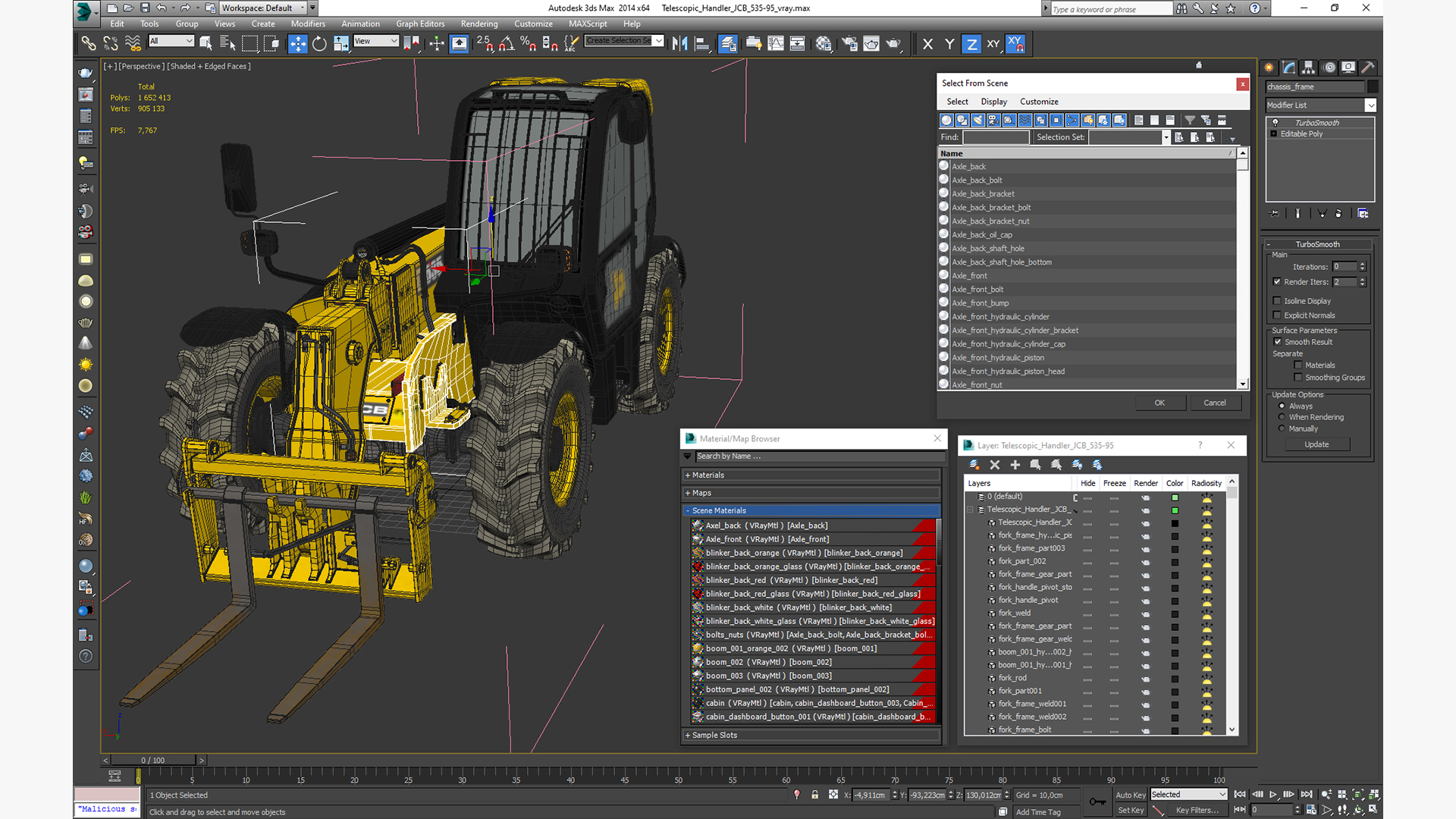Open Render Setup teapot icon
Image resolution: width=1456 pixels, height=819 pixels.
(x=849, y=44)
